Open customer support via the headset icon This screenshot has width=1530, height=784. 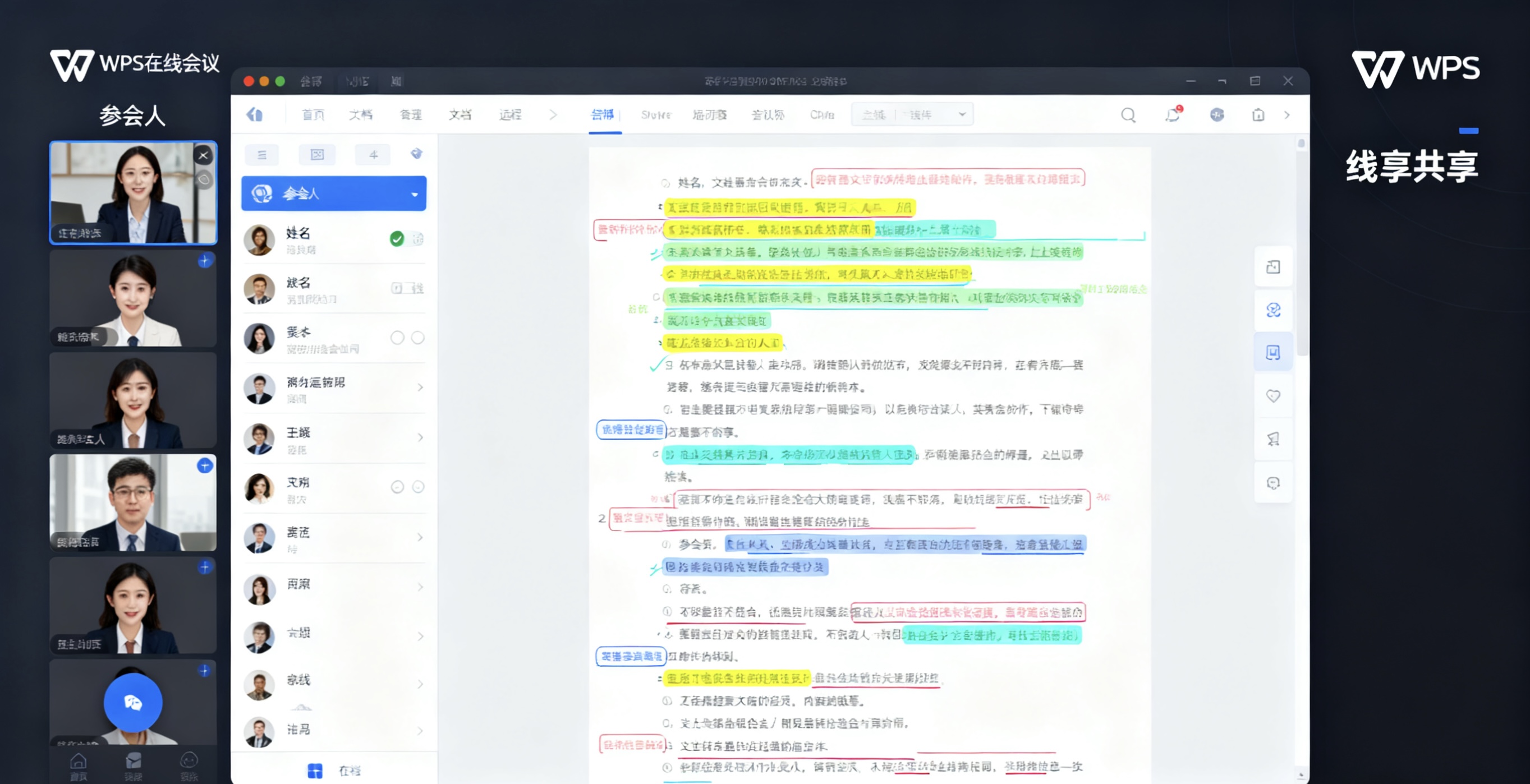click(x=1273, y=482)
